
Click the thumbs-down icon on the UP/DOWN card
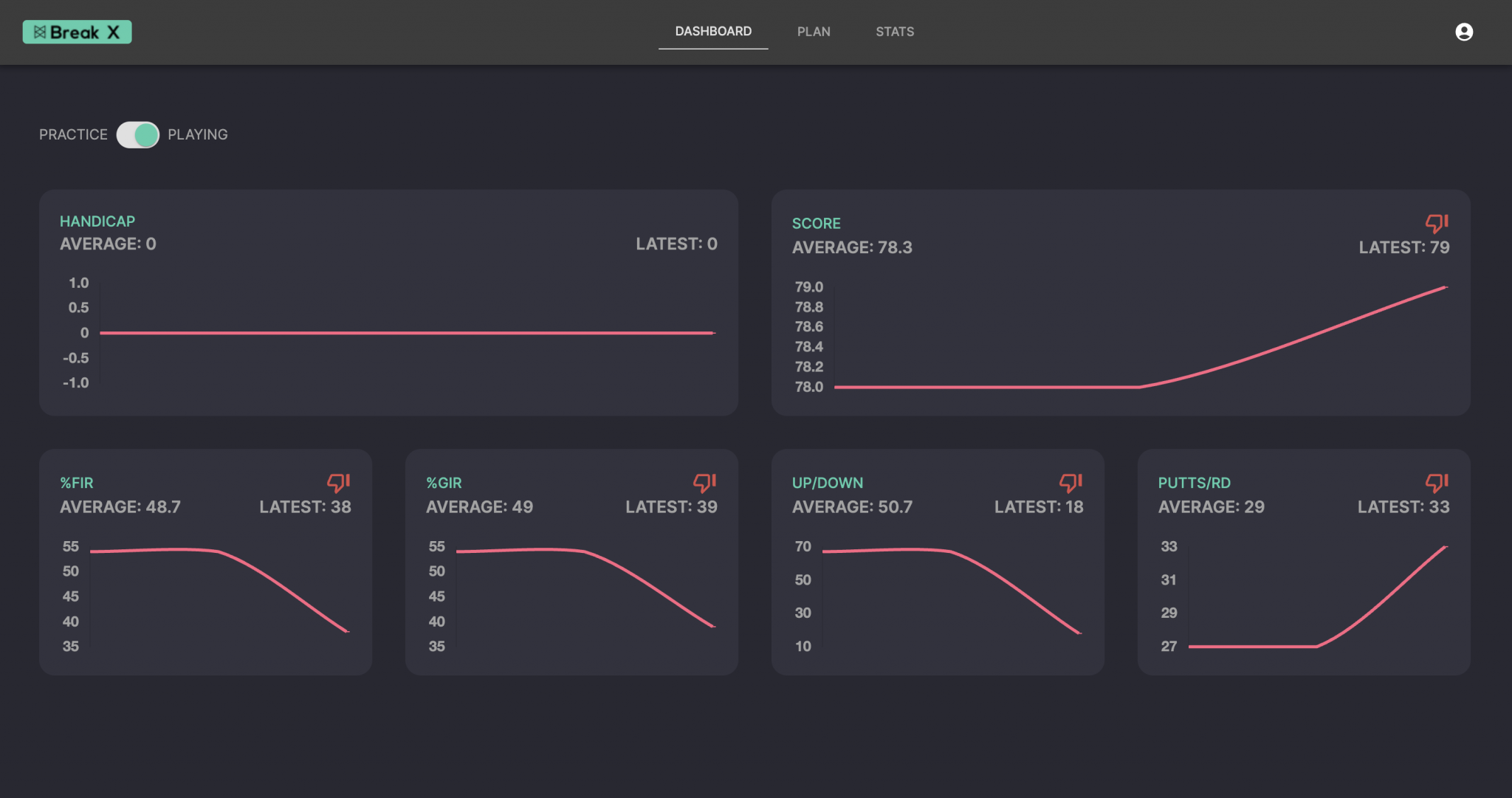coord(1070,483)
